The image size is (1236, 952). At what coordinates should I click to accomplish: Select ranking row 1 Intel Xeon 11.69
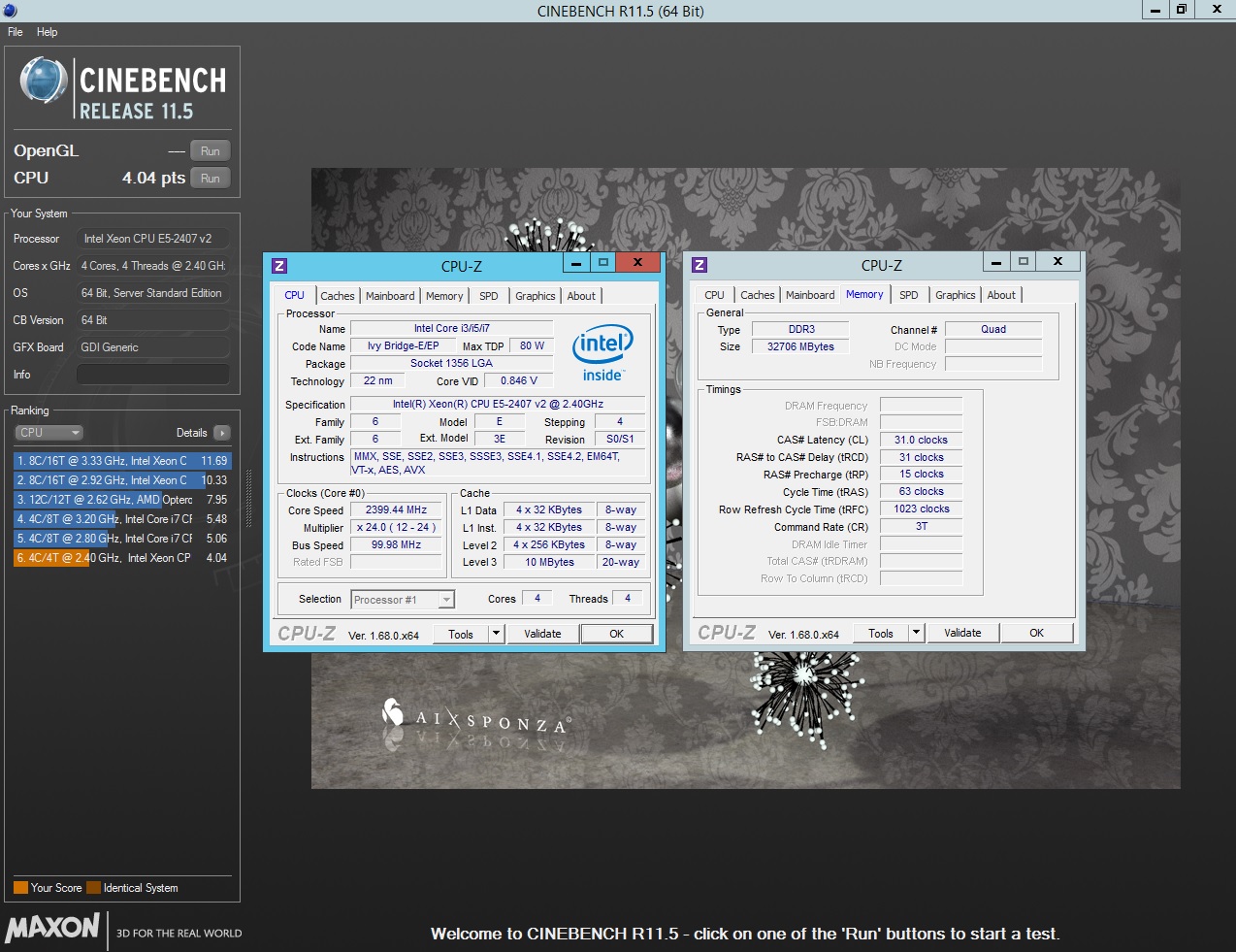click(122, 461)
